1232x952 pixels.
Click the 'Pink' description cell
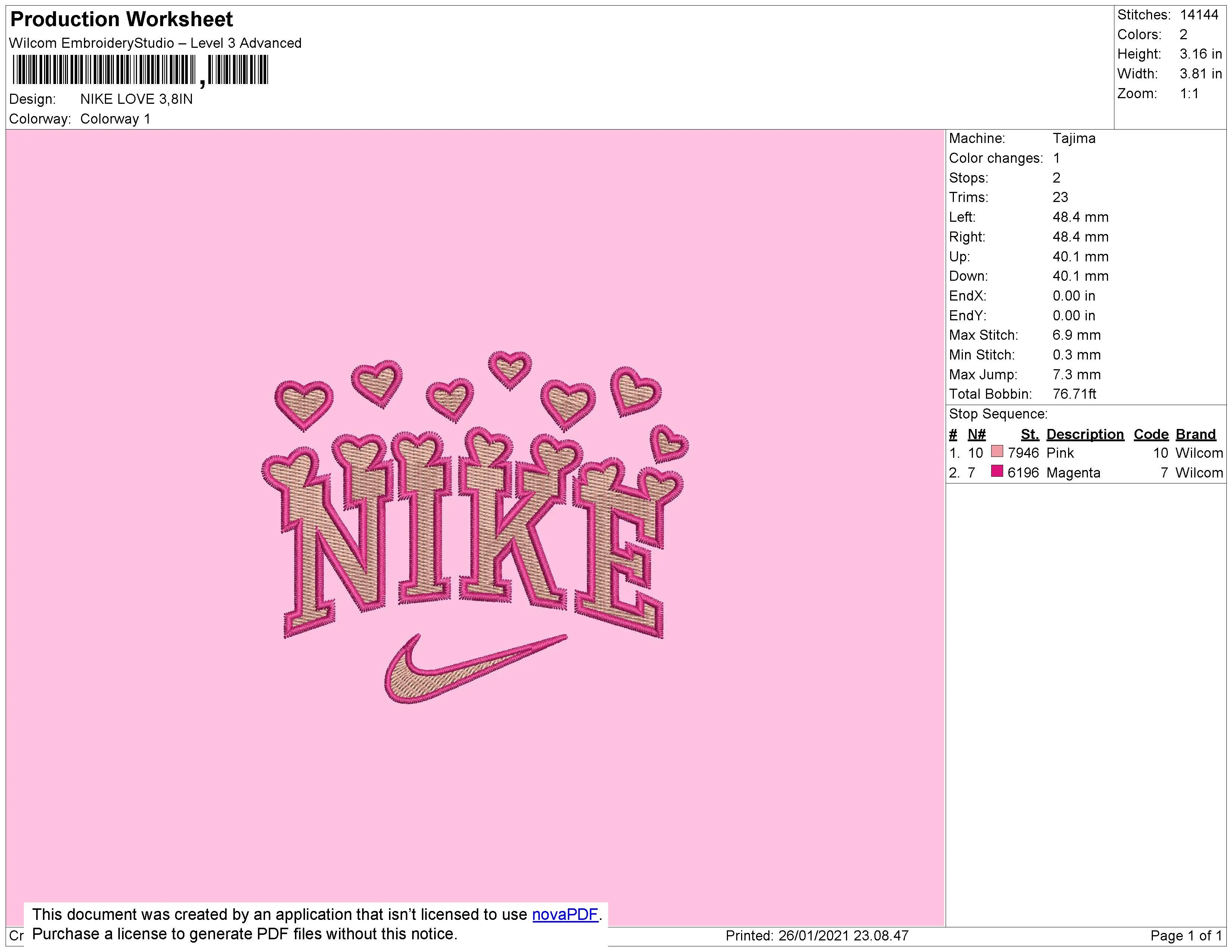tap(1060, 453)
